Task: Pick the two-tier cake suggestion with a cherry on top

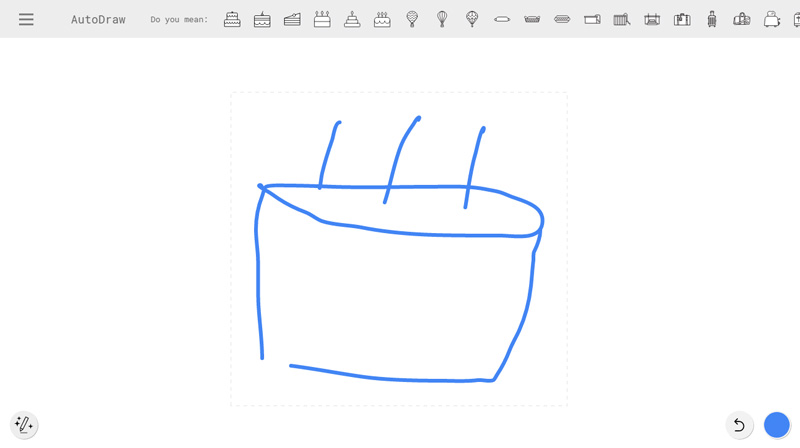Action: [232, 19]
